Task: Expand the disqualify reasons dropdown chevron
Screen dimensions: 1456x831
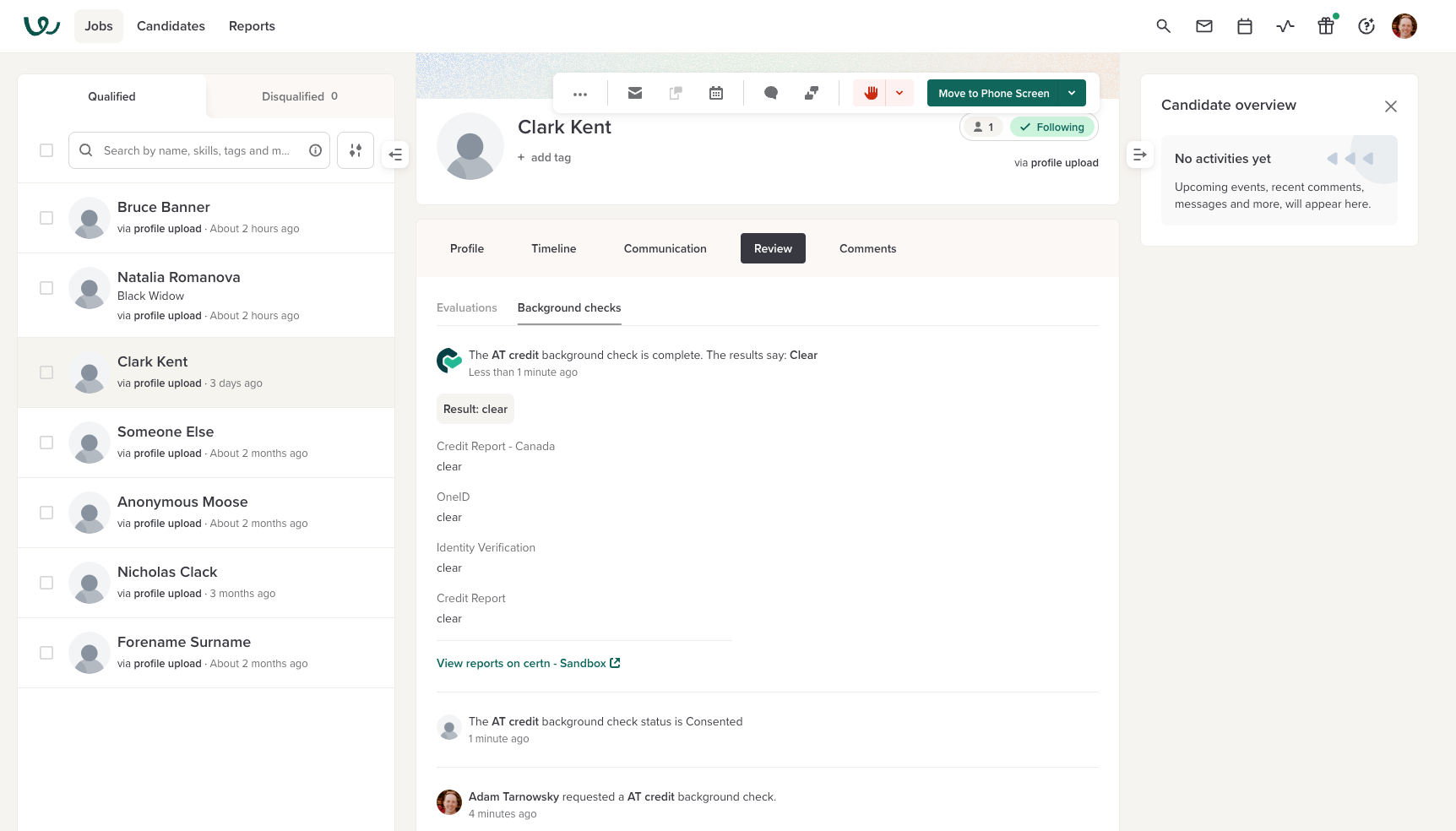Action: click(899, 93)
